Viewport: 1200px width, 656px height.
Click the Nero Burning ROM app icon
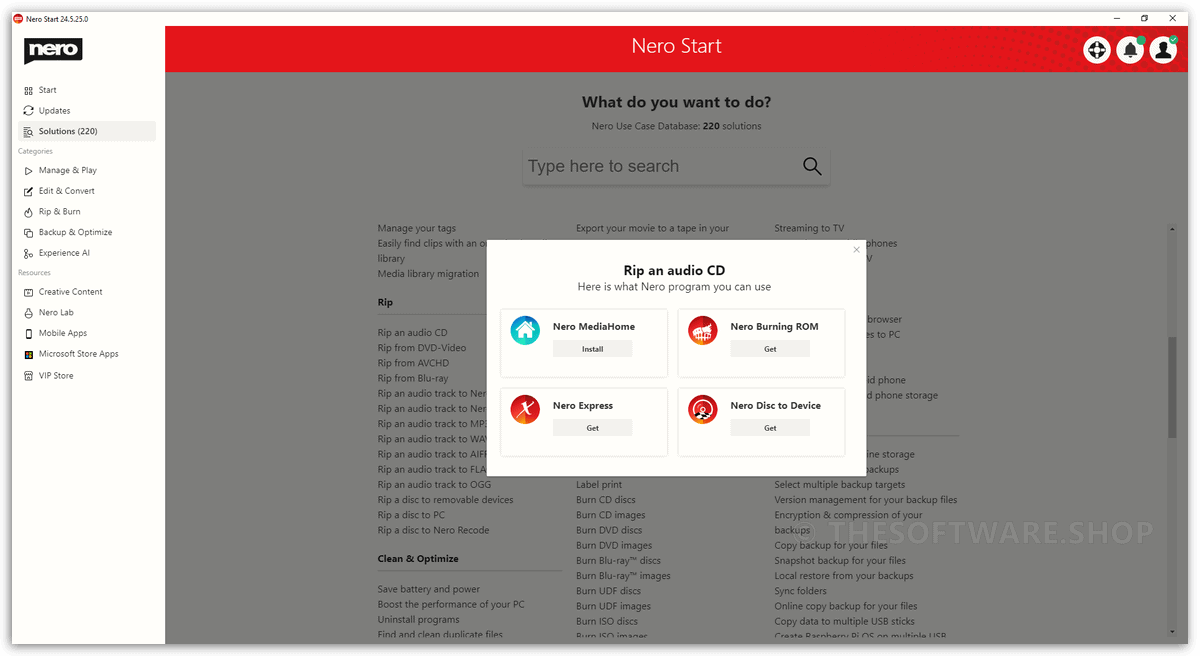tap(703, 330)
